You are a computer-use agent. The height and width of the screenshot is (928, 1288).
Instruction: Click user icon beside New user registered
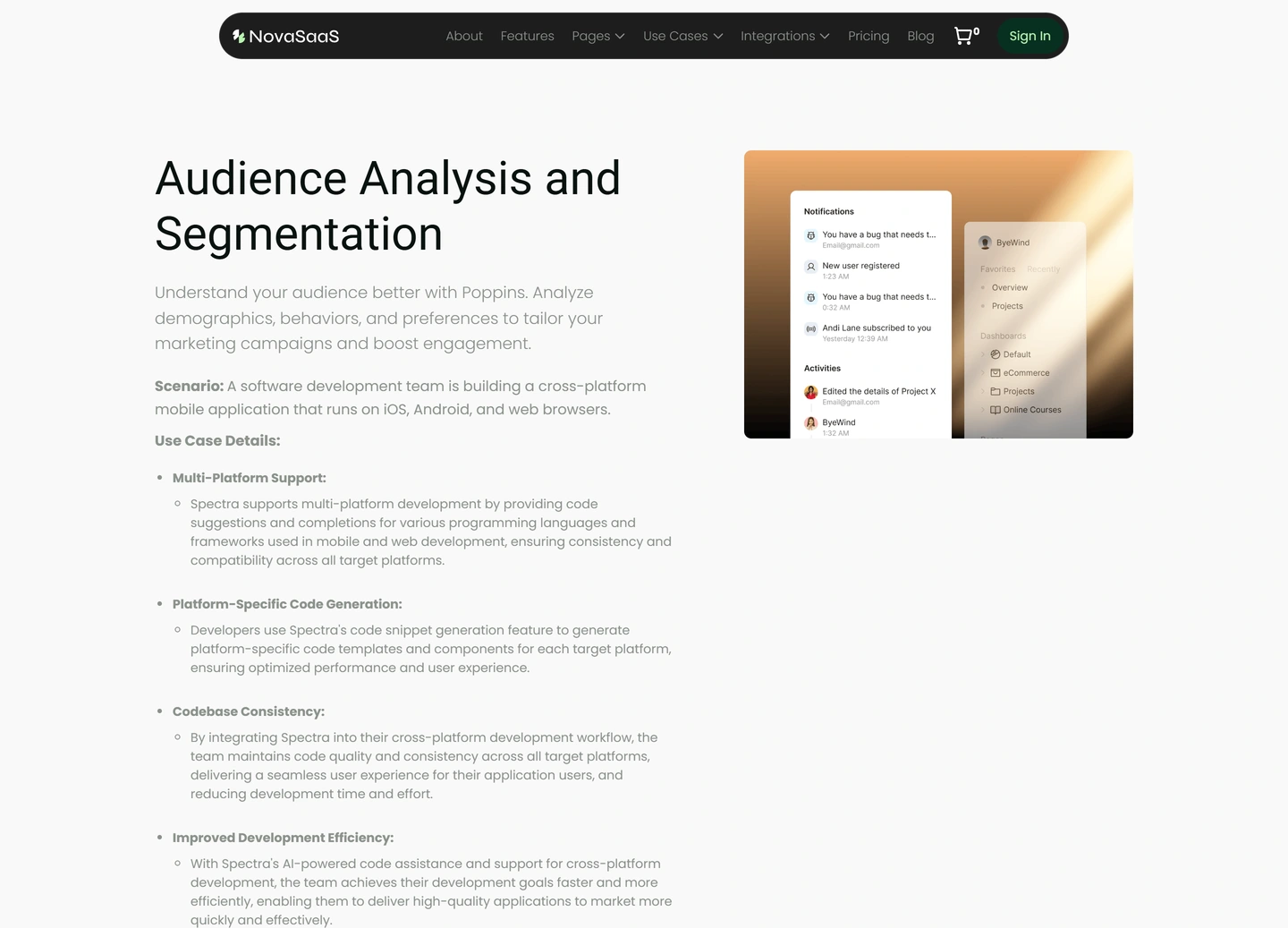[x=811, y=267]
